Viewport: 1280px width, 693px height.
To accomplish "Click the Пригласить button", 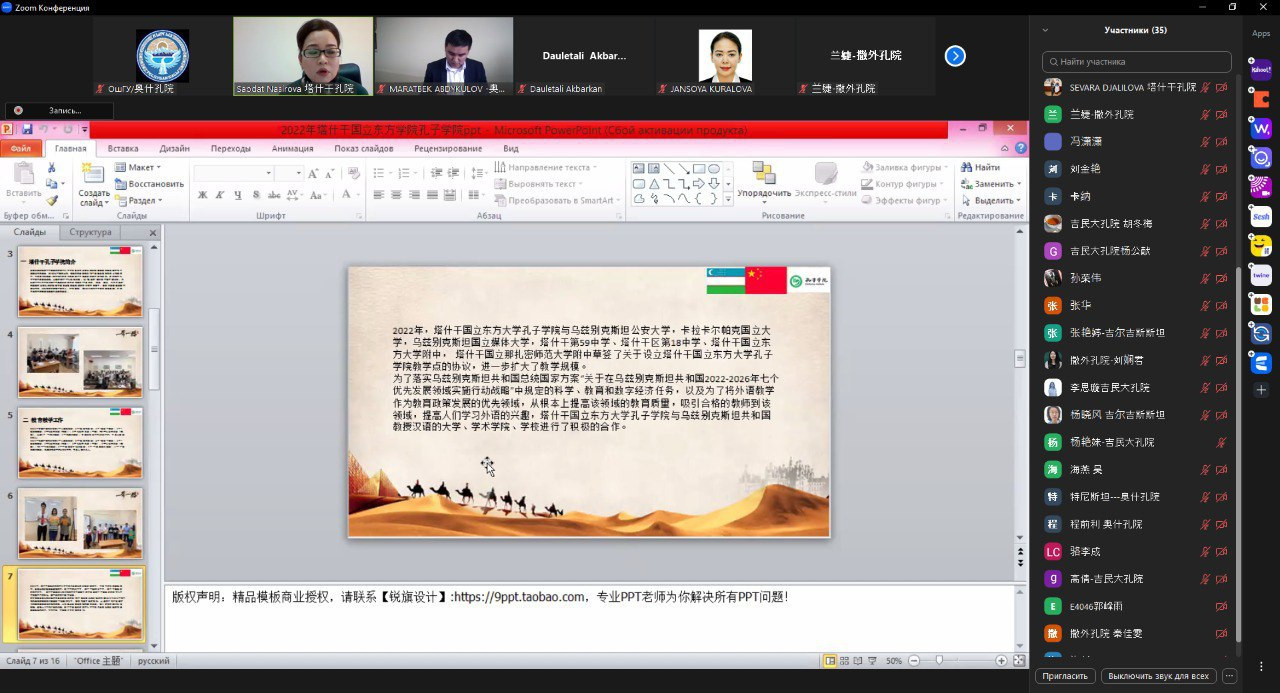I will coord(1065,676).
